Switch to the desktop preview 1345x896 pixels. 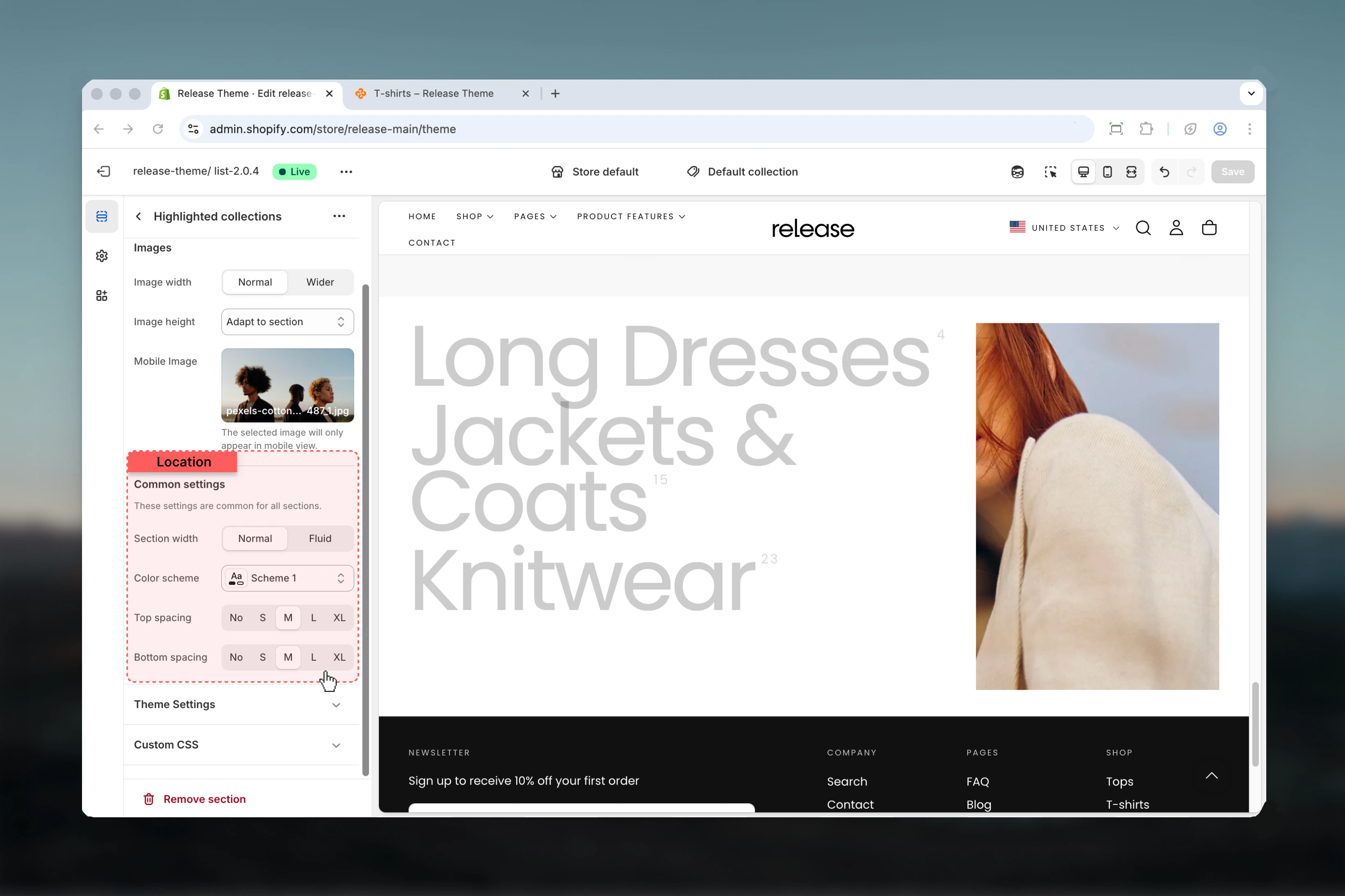(x=1083, y=171)
